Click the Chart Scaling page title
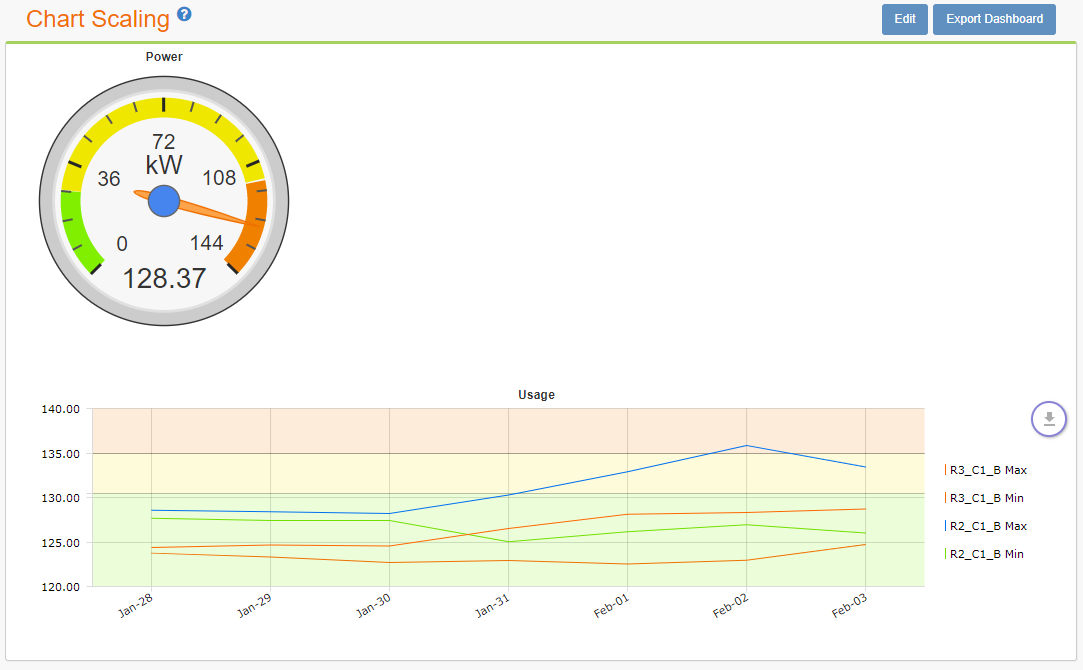This screenshot has width=1083, height=670. (x=97, y=18)
